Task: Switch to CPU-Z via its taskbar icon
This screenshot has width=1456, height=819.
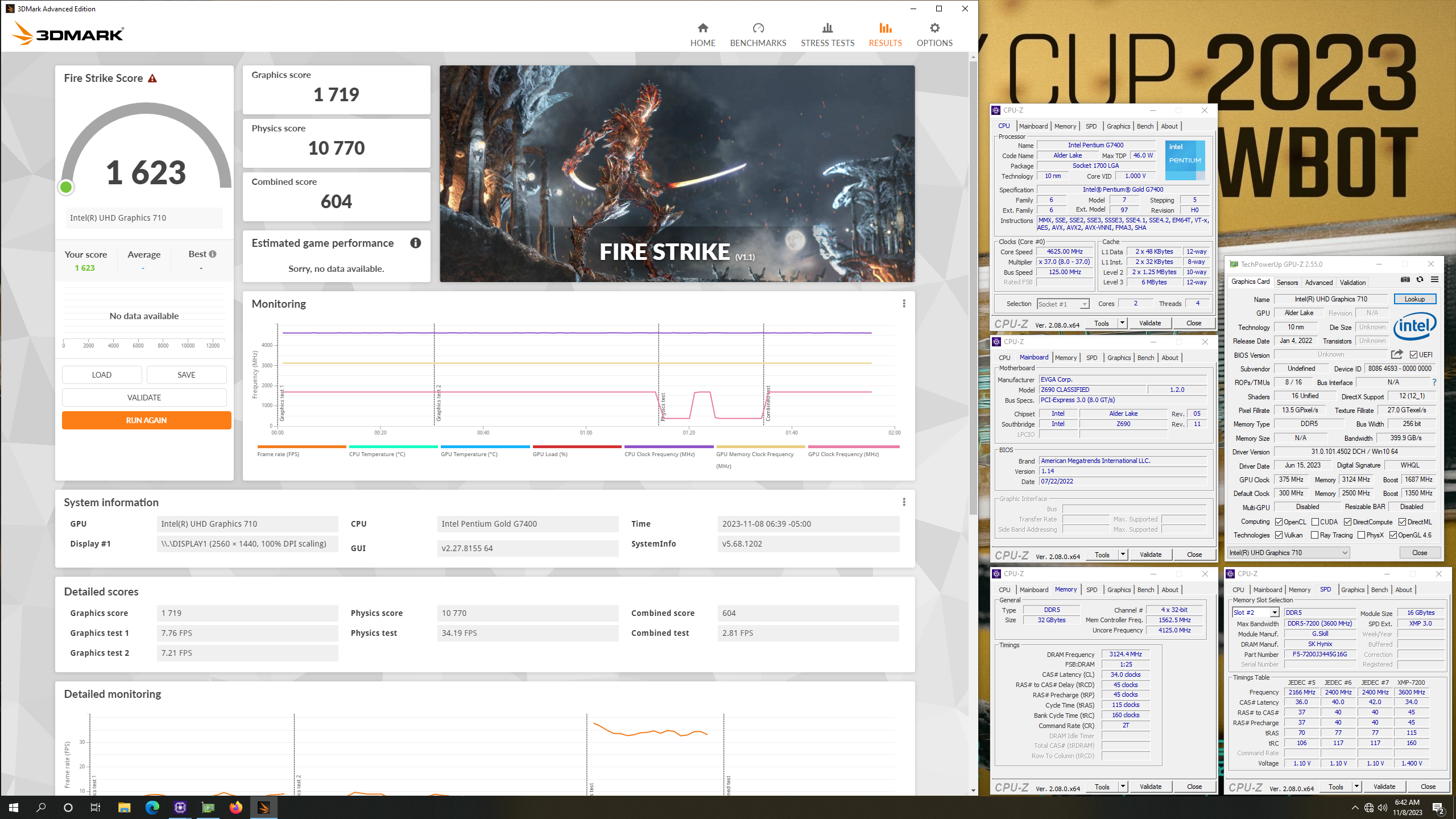Action: pyautogui.click(x=180, y=807)
